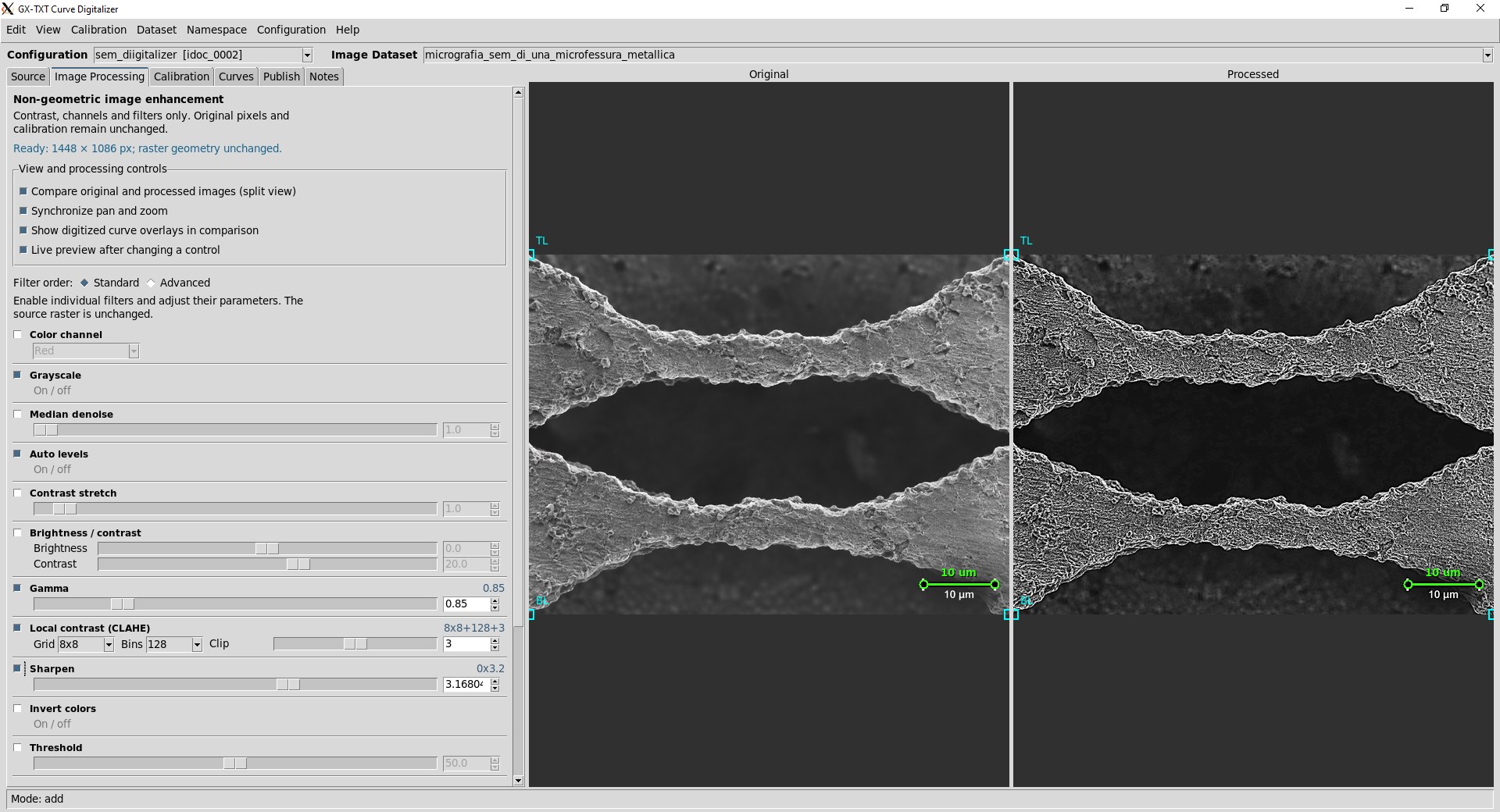This screenshot has height=812, width=1500.
Task: Switch to the Notes tab
Action: 323,77
